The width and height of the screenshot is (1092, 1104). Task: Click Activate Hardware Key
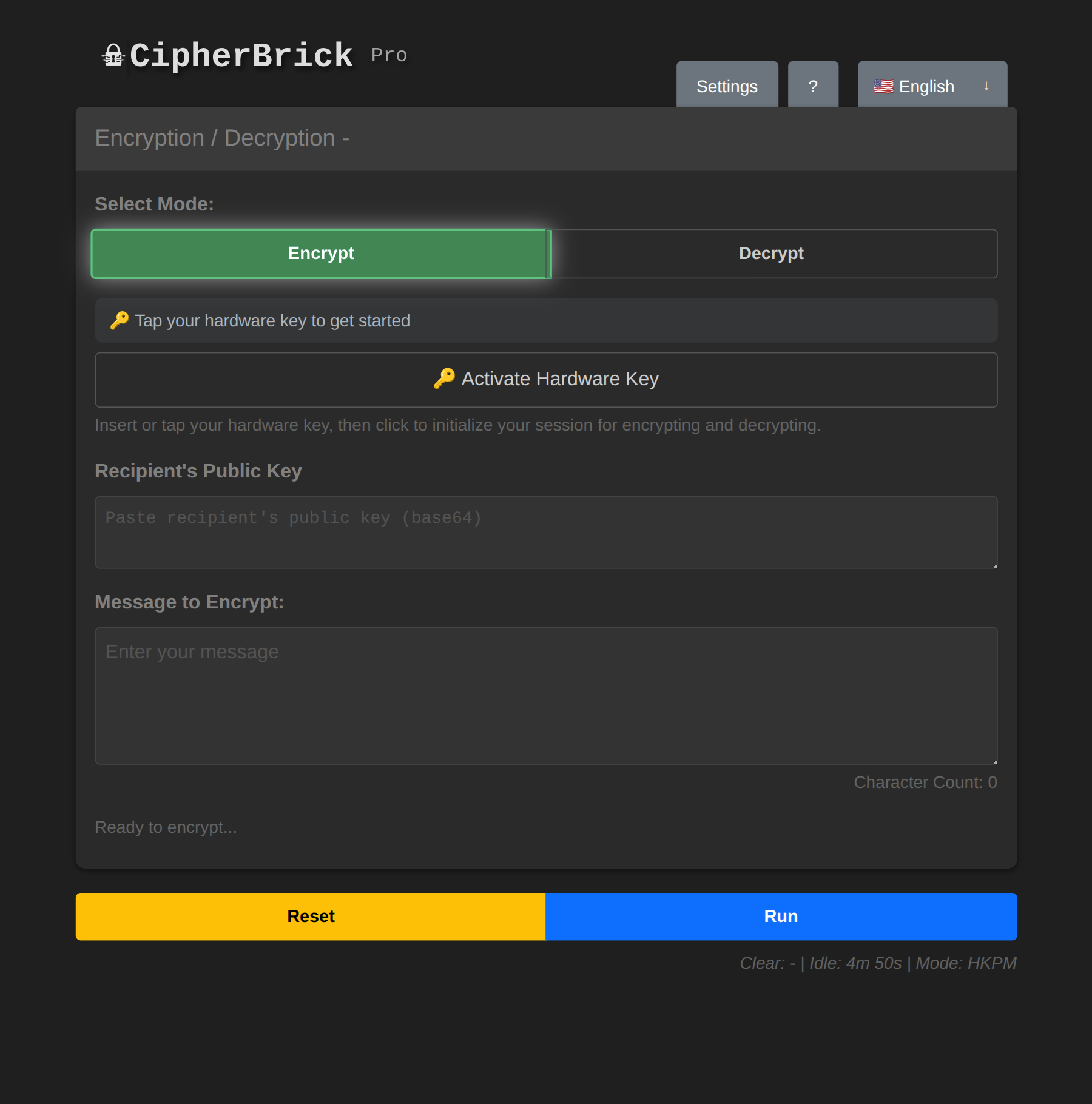pyautogui.click(x=546, y=379)
